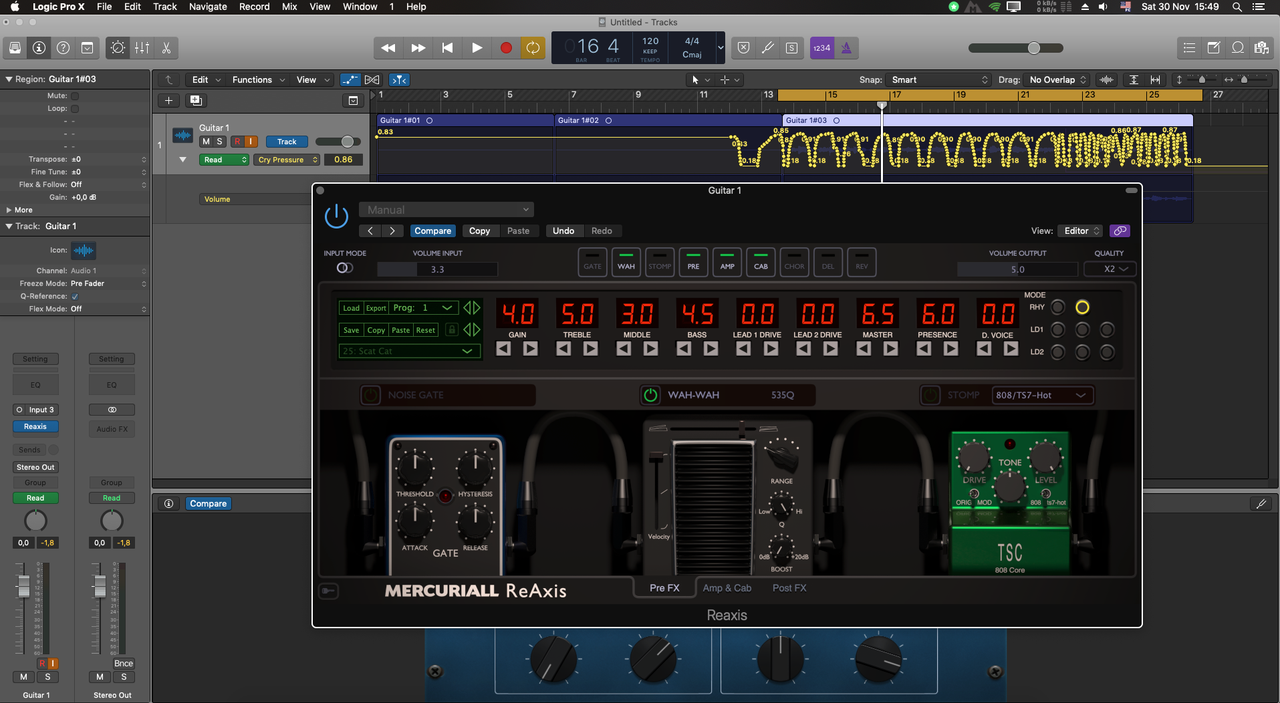Click the Waveform Zoom icon
1280x703 pixels.
[1107, 80]
